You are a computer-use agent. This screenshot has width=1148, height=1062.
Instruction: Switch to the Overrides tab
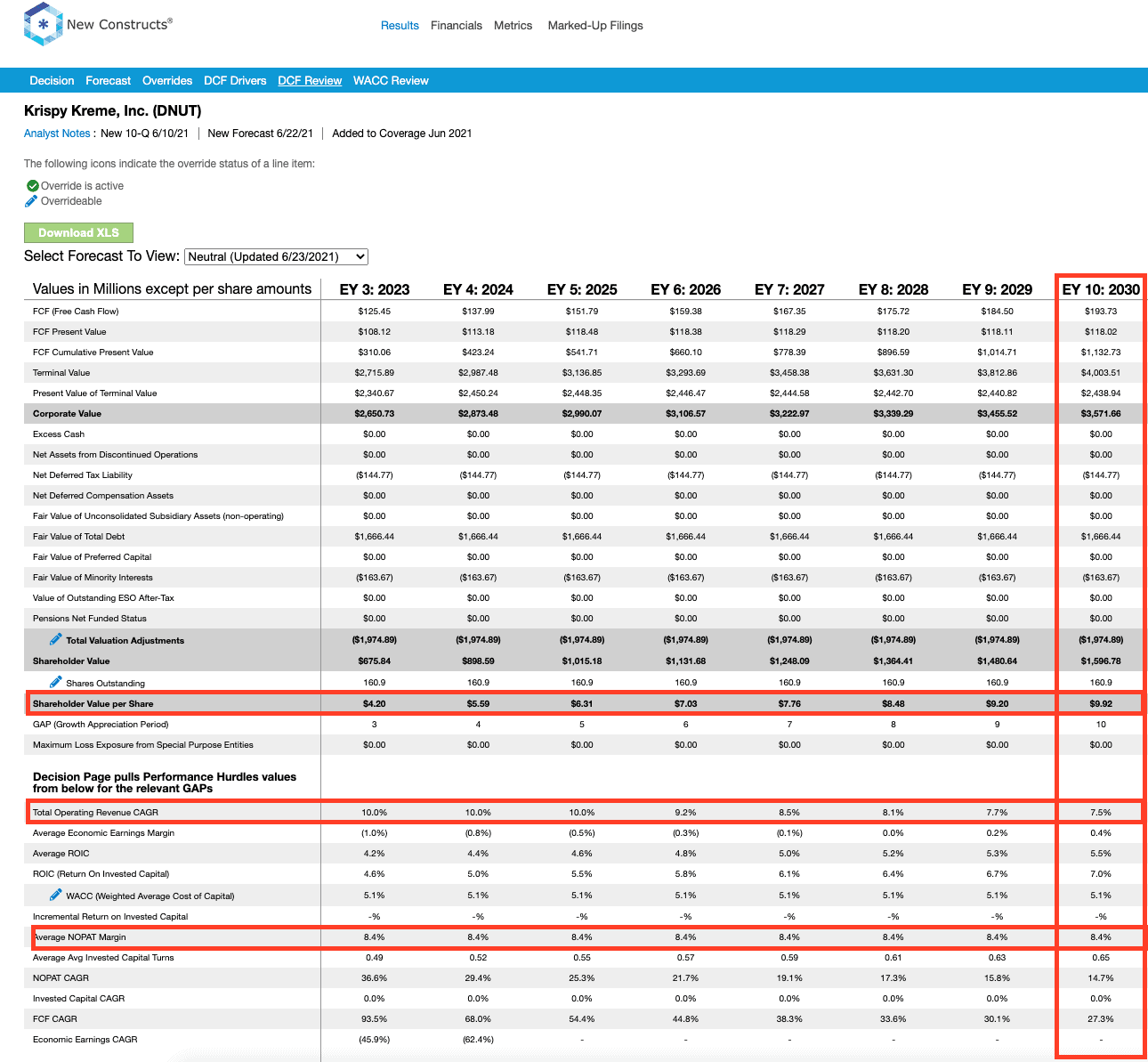[x=167, y=80]
